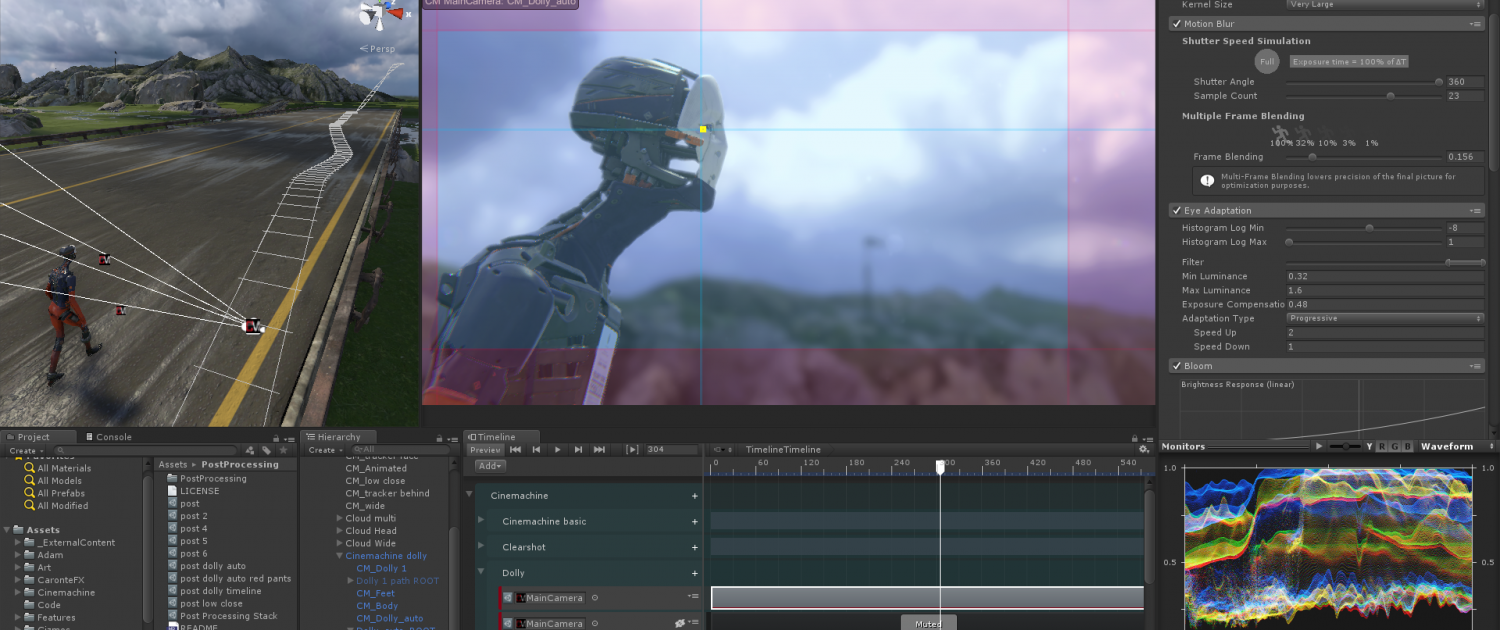1500x630 pixels.
Task: Search Project assets by label icon
Action: point(266,451)
